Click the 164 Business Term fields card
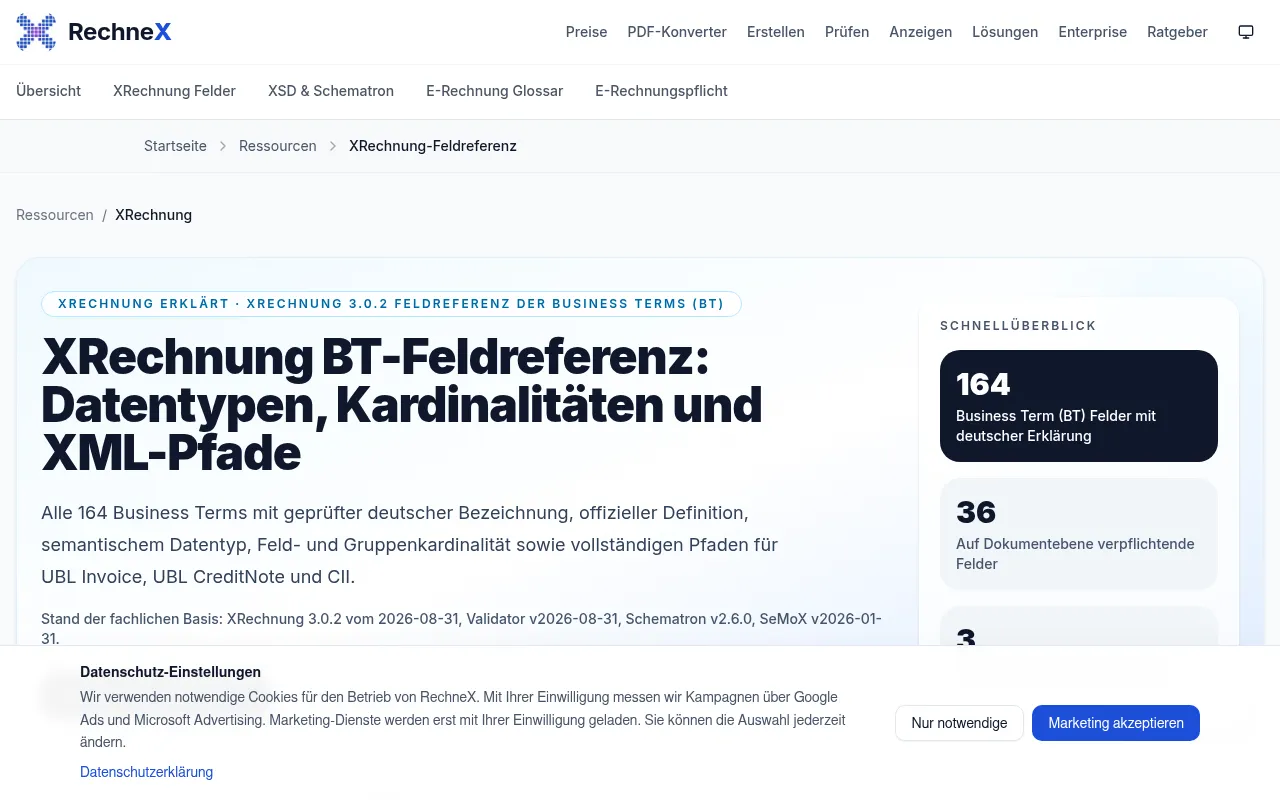 pos(1079,406)
